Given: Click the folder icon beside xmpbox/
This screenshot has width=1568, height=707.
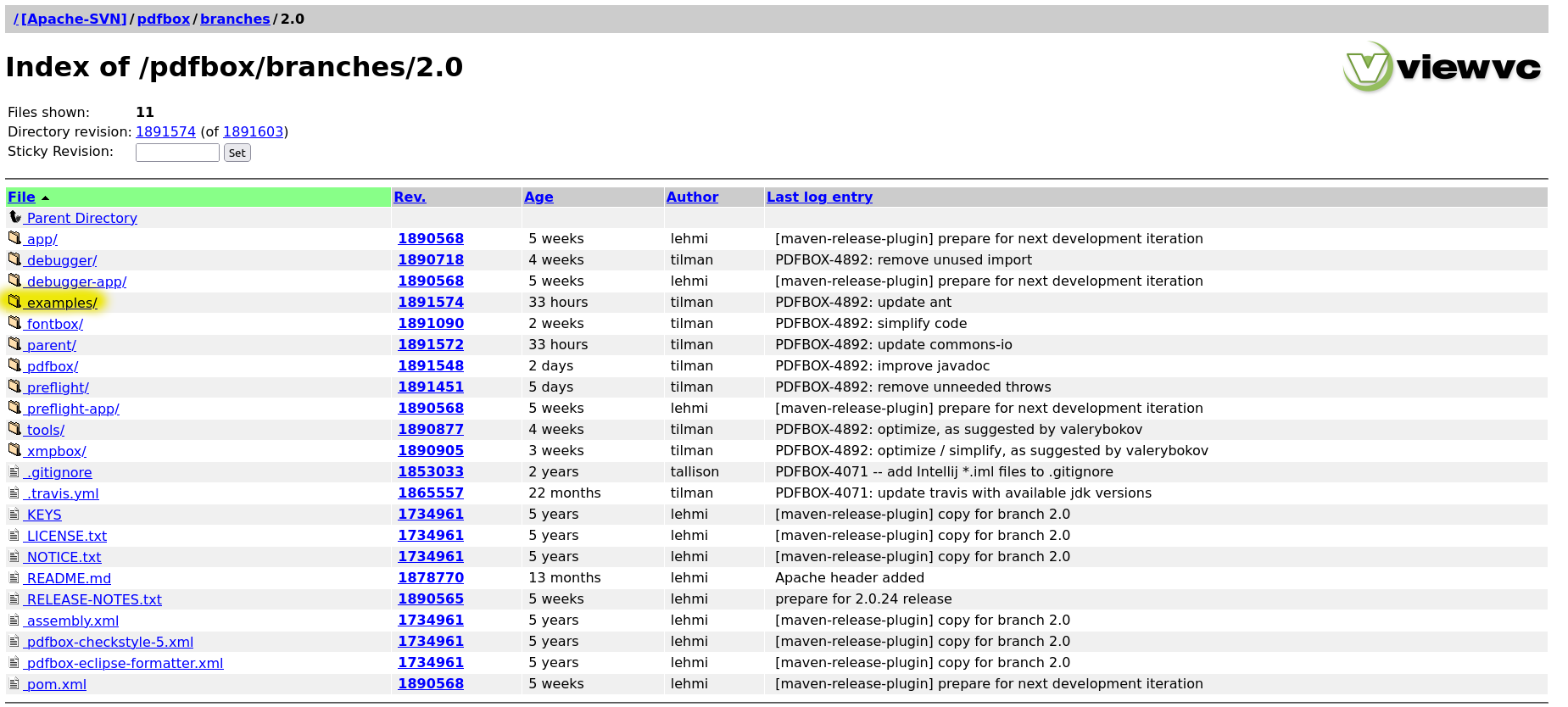Looking at the screenshot, I should coord(14,450).
